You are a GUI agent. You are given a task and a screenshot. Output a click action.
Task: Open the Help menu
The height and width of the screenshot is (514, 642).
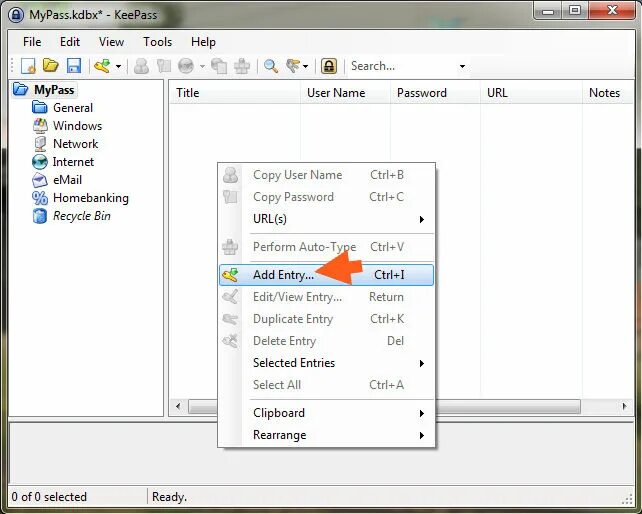(203, 42)
